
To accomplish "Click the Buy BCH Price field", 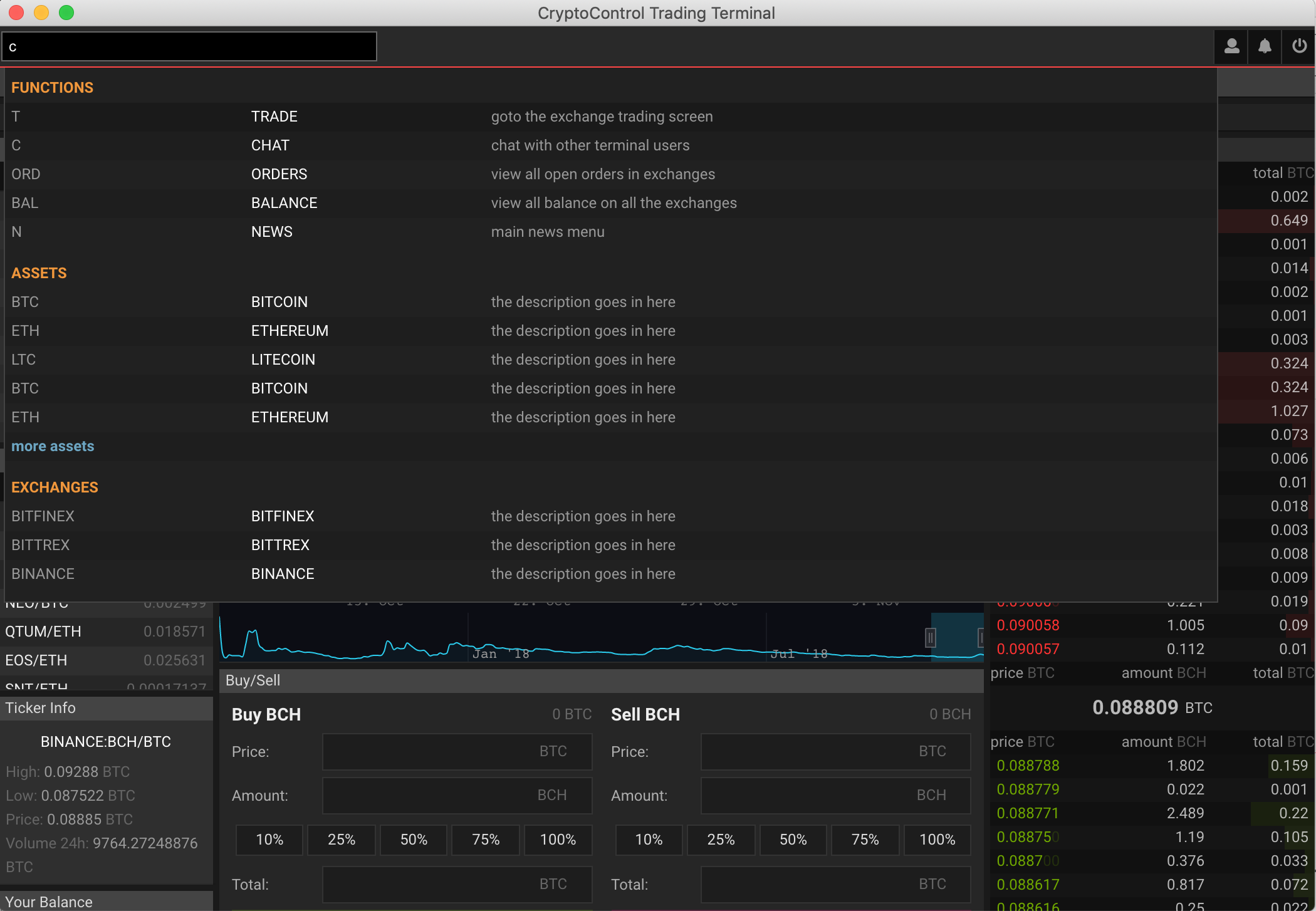I will (457, 752).
